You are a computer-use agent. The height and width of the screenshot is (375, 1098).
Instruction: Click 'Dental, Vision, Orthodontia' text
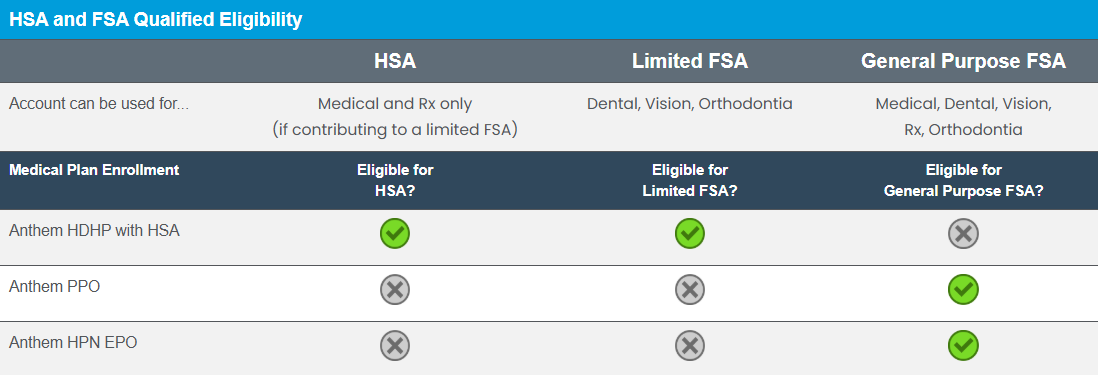tap(690, 104)
